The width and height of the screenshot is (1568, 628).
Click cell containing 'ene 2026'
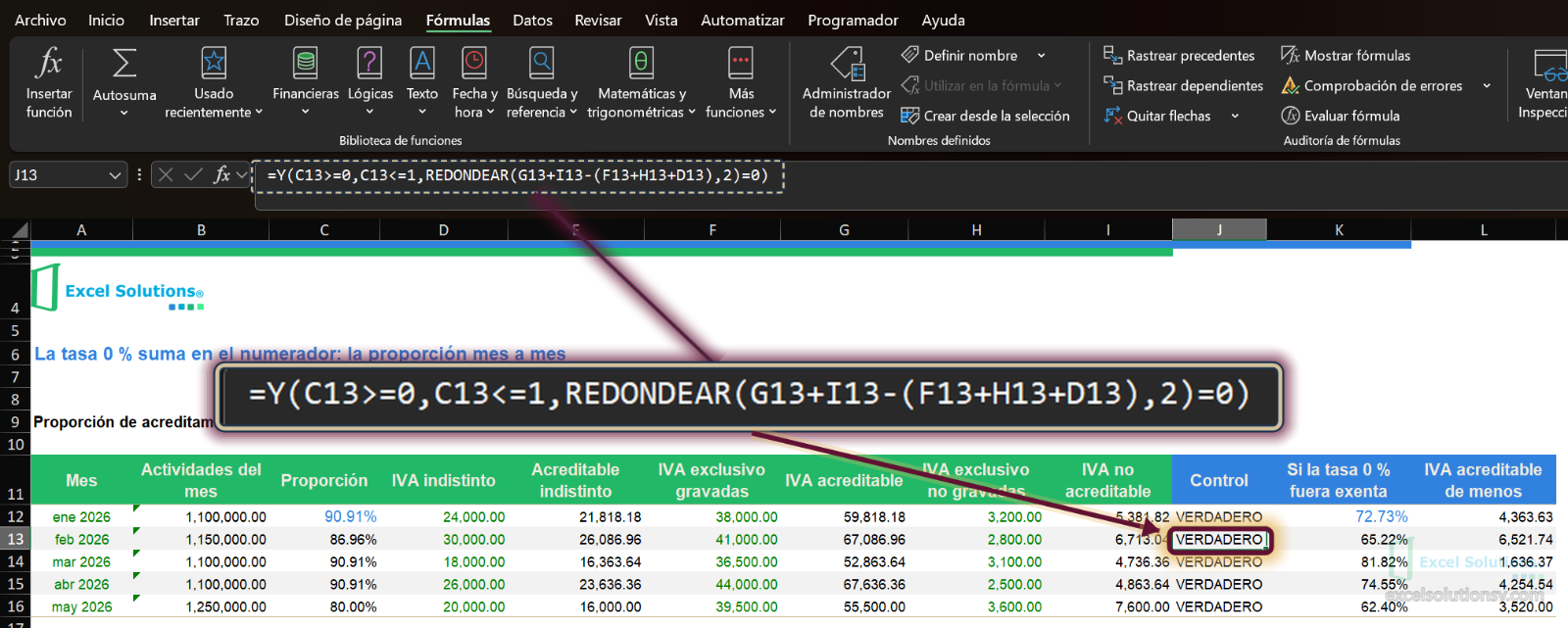pyautogui.click(x=81, y=516)
